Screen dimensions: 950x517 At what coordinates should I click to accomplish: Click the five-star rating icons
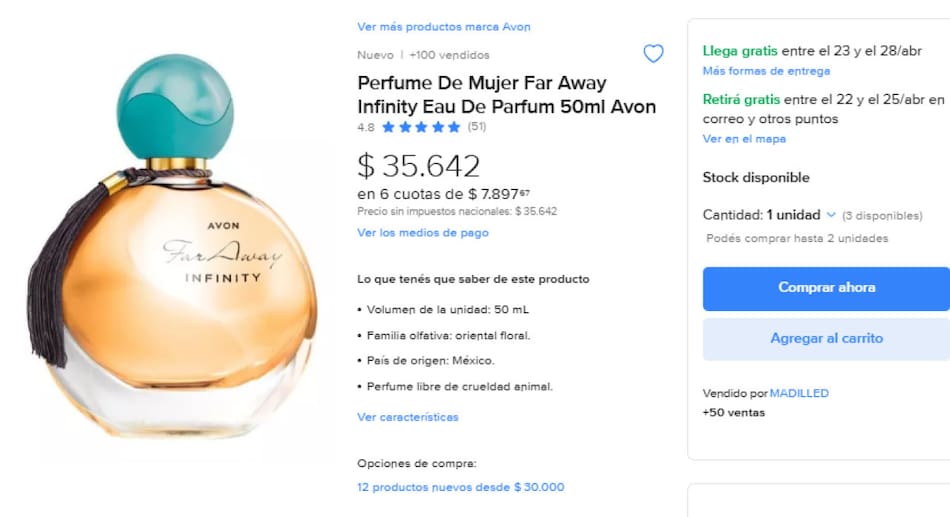[x=421, y=127]
